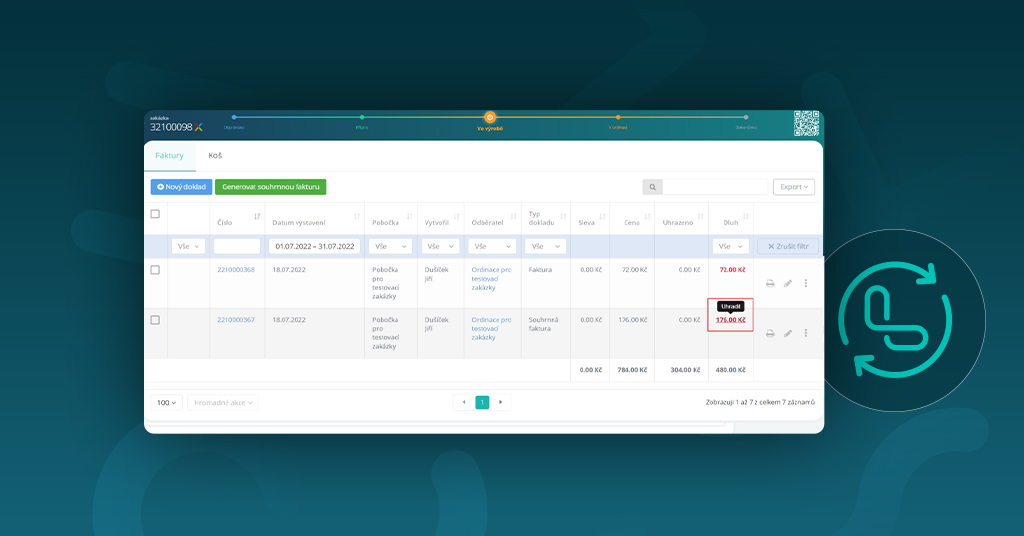The image size is (1024, 536).
Task: Click the pencil edit icon for invoice 2210000368
Action: [x=788, y=283]
